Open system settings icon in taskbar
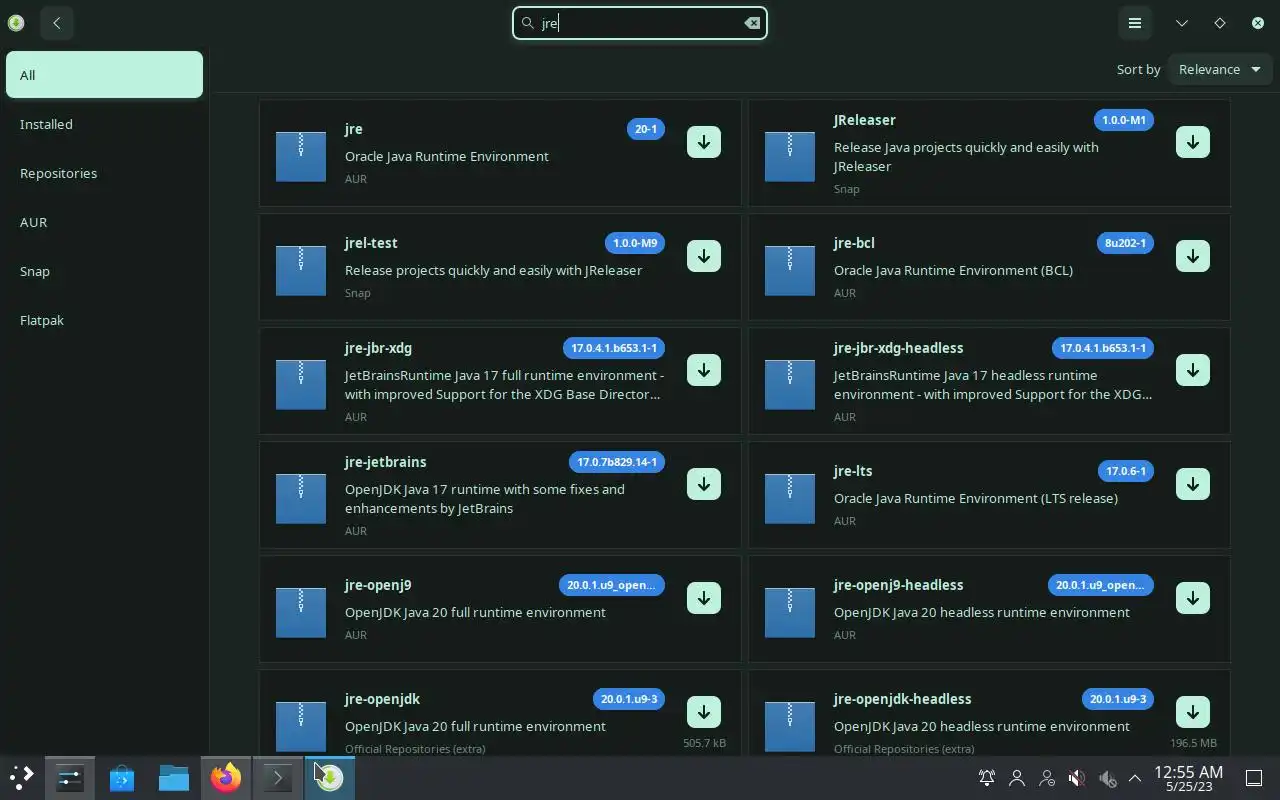This screenshot has height=800, width=1280. (70, 777)
